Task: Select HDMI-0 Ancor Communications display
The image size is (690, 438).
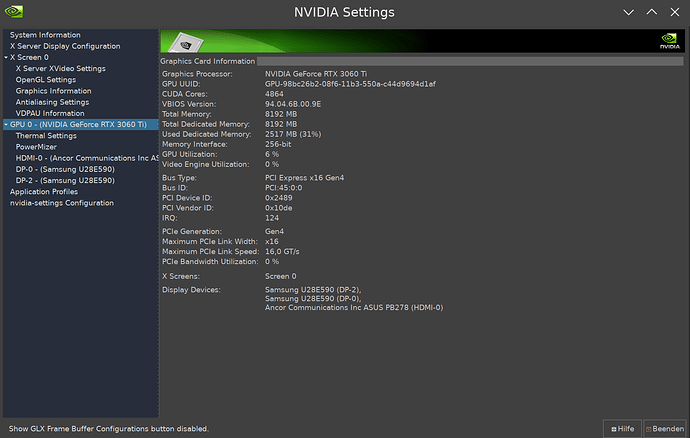Action: (x=87, y=158)
